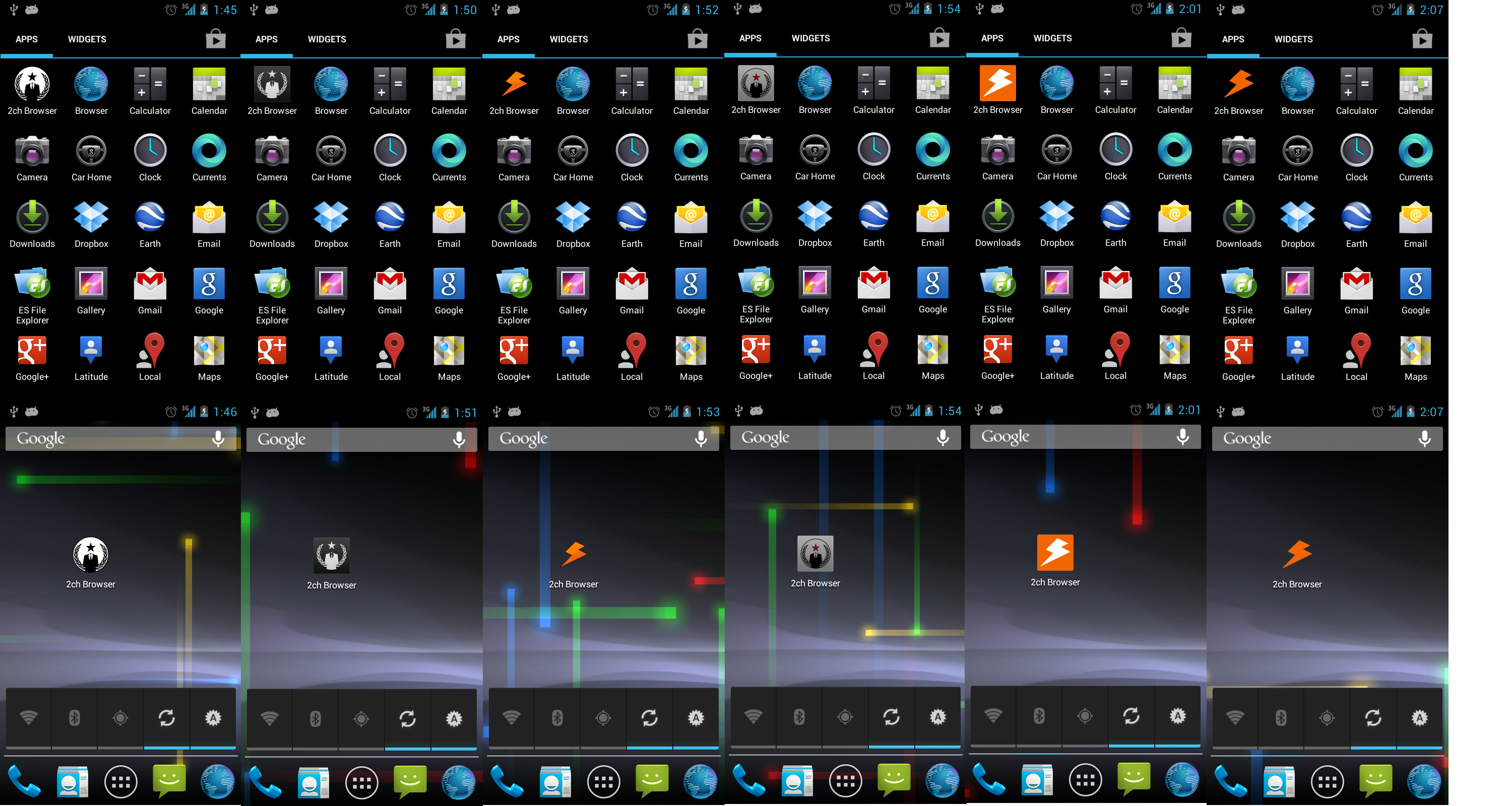This screenshot has height=806, width=1512.
Task: Toggle auto-brightness in 1:53 home power widget
Action: tap(696, 718)
